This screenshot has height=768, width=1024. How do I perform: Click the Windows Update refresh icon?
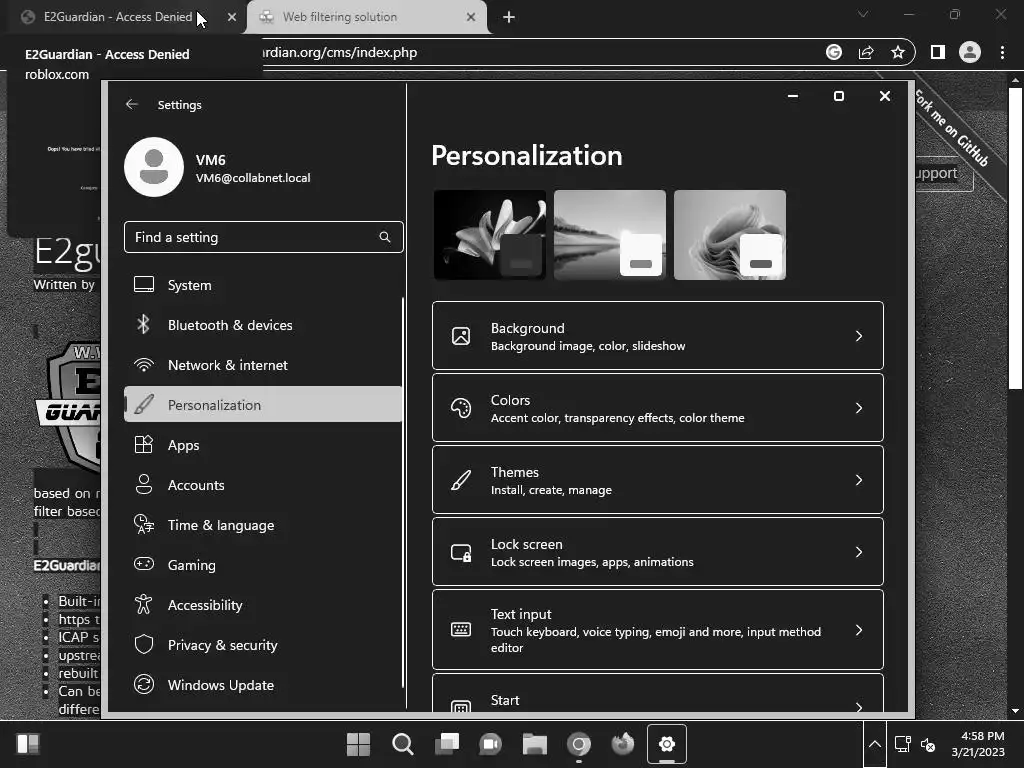(x=144, y=684)
